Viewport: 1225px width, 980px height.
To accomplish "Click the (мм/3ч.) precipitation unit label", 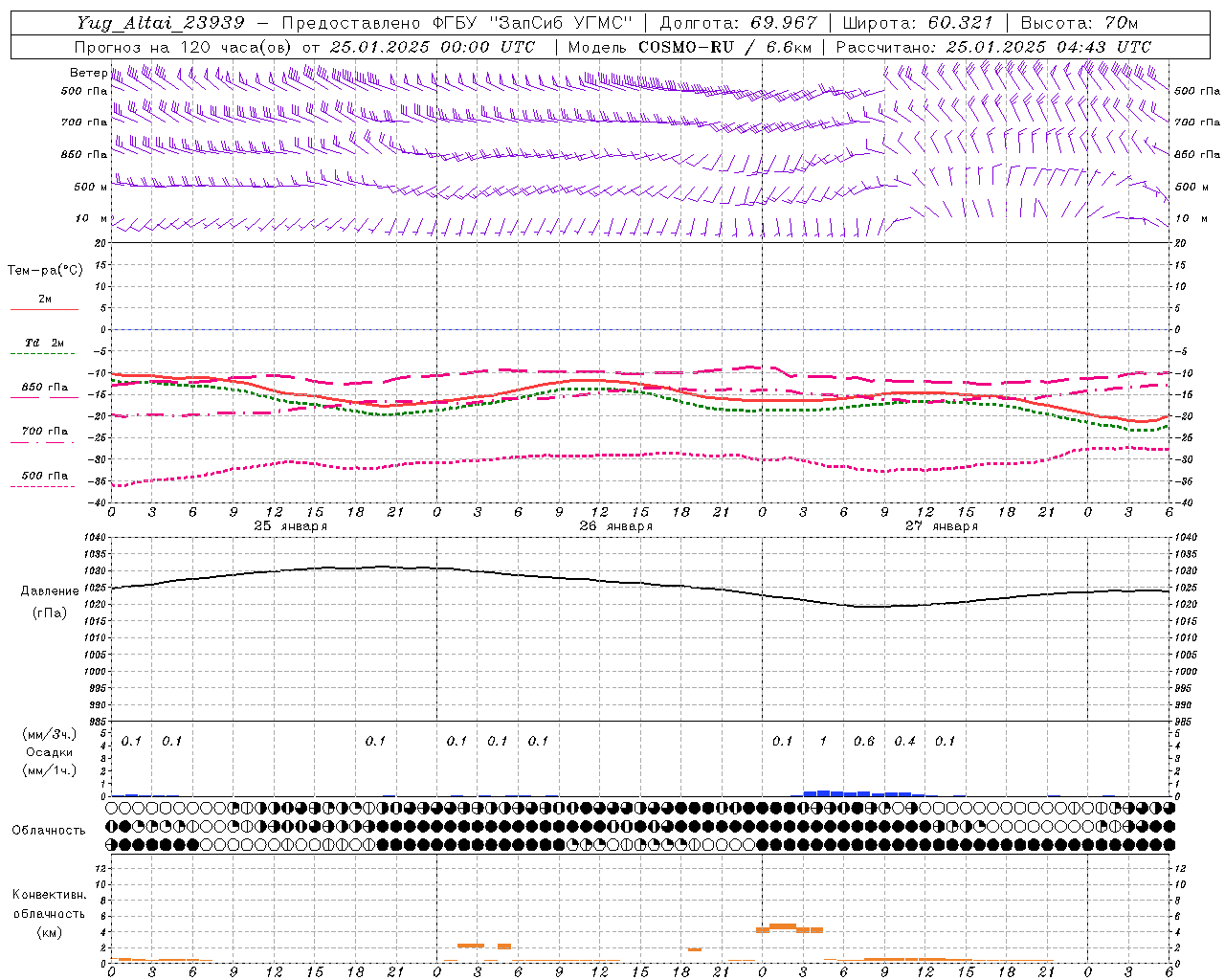I will point(50,735).
